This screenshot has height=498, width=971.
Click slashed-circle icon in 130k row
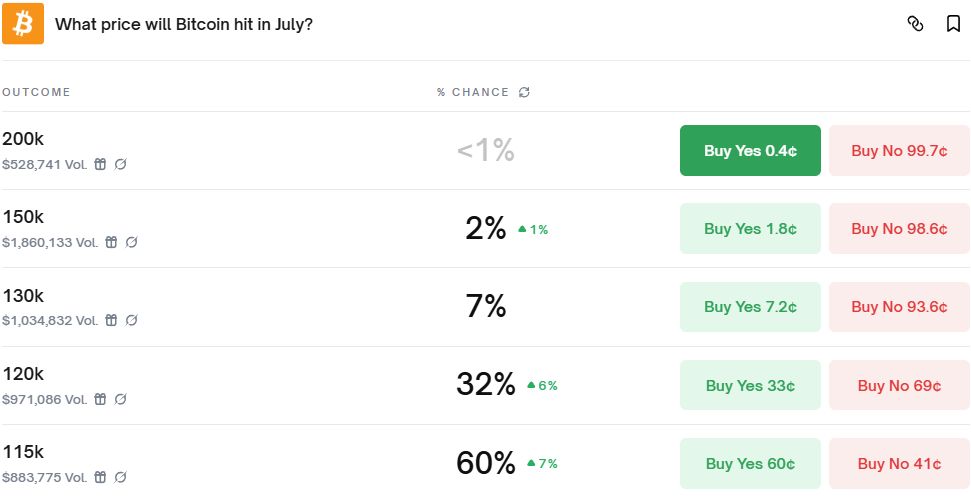131,320
